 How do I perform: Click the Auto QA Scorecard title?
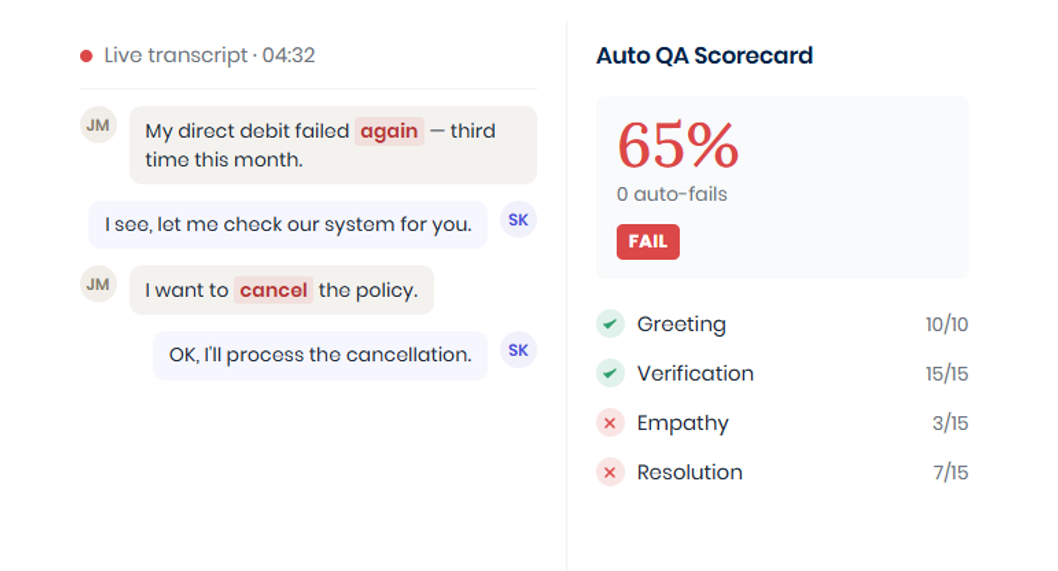704,55
